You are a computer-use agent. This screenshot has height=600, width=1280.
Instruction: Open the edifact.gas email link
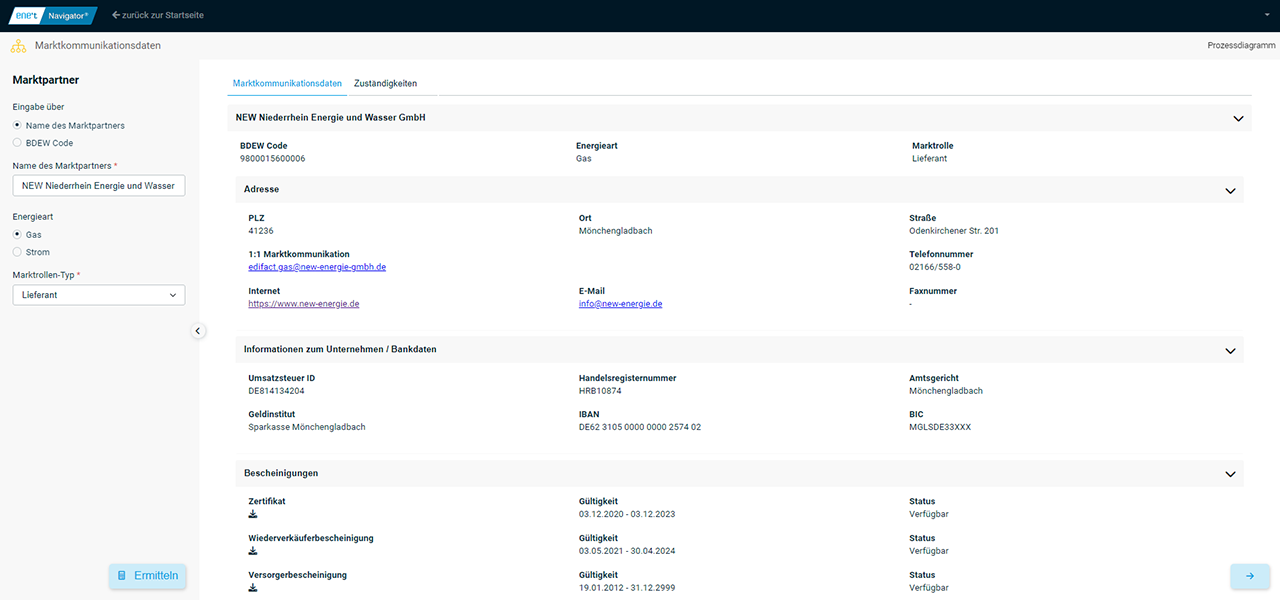(x=317, y=267)
